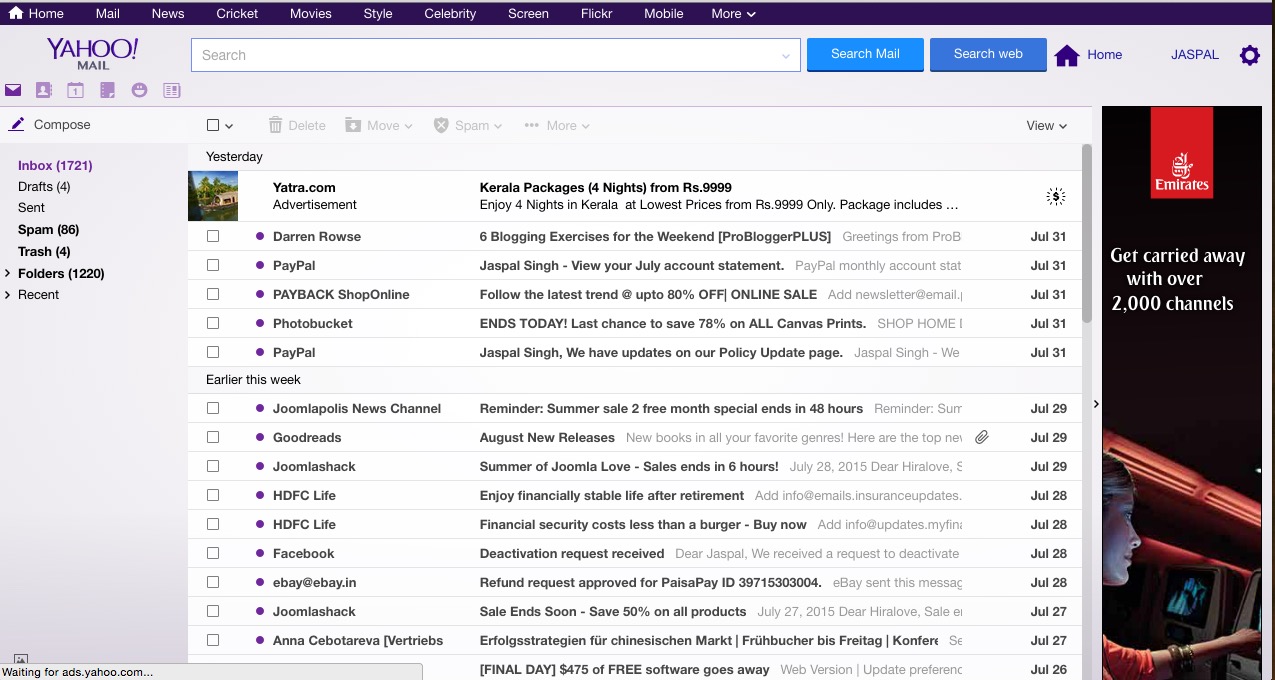Click the Compose pencil icon

pyautogui.click(x=16, y=125)
